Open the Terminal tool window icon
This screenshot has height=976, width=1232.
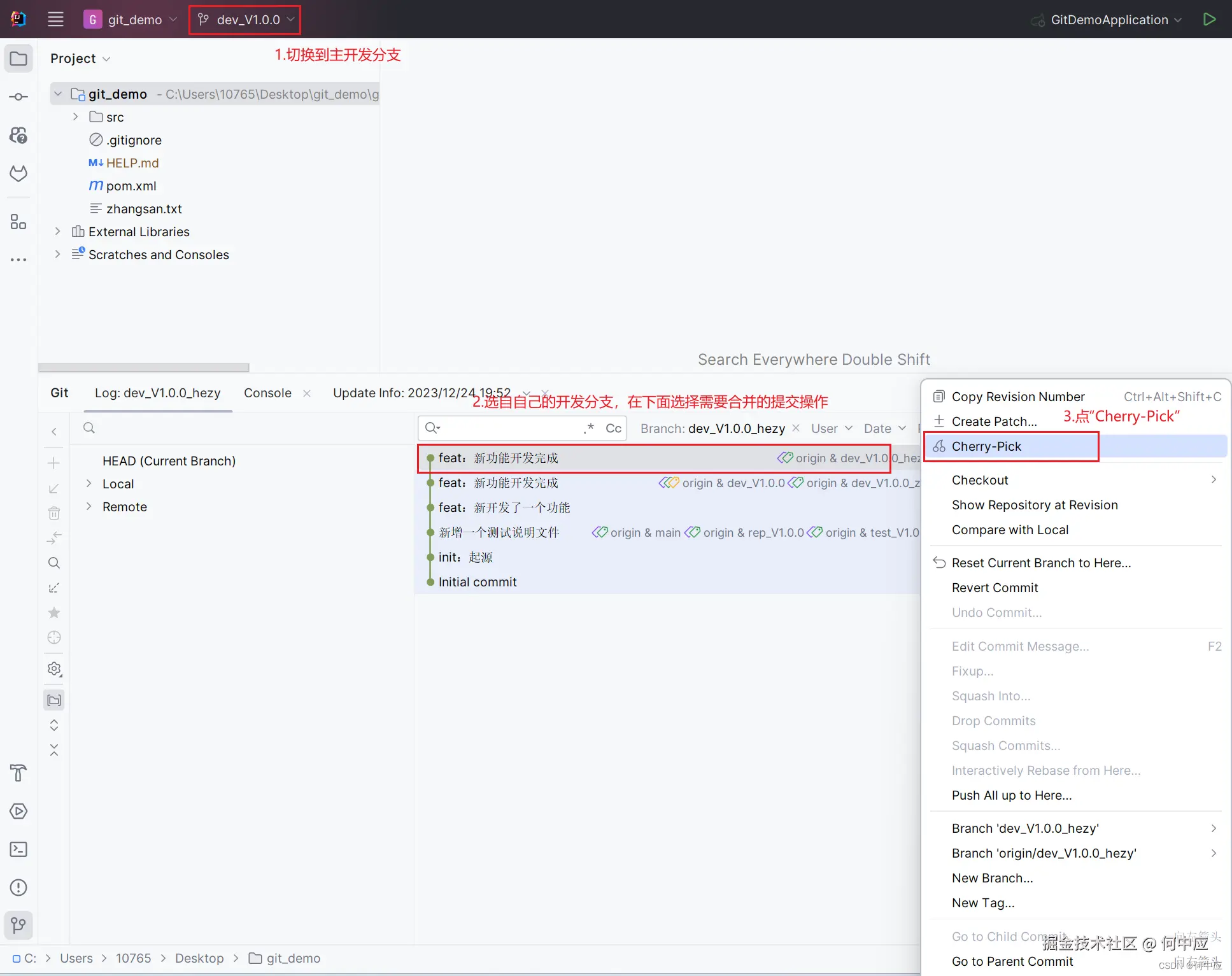pos(18,849)
